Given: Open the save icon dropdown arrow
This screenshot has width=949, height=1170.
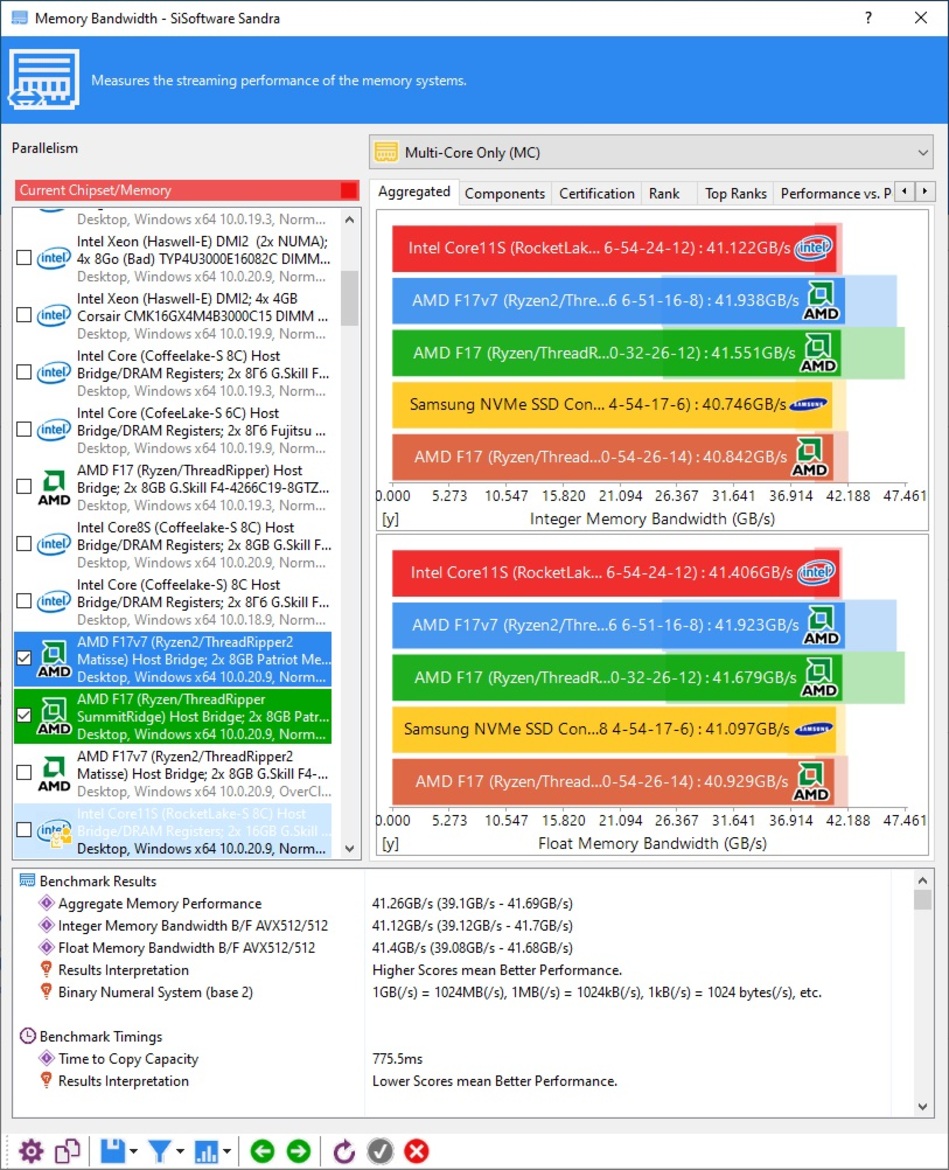Looking at the screenshot, I should [x=134, y=1151].
